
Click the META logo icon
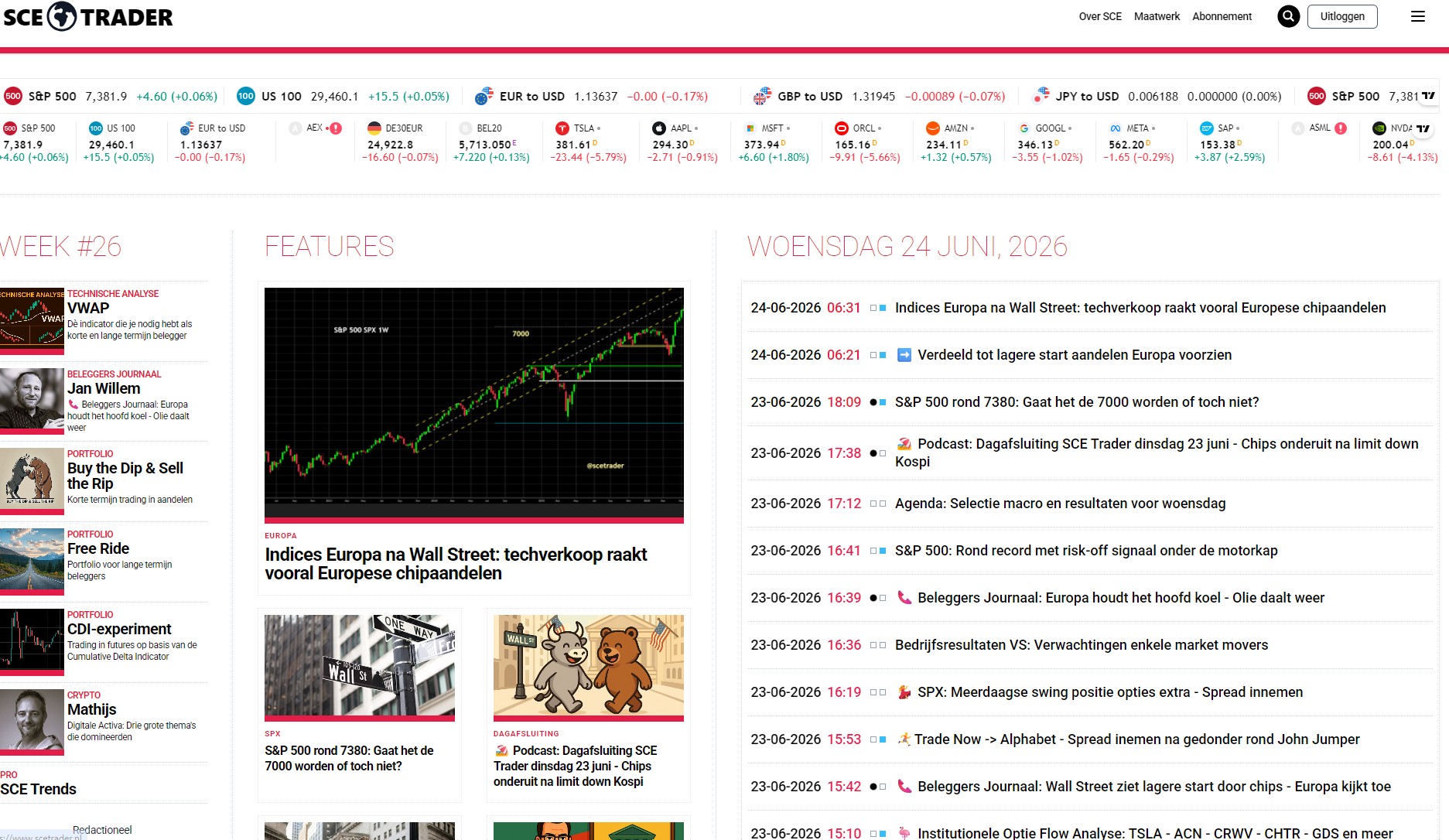(x=1116, y=128)
